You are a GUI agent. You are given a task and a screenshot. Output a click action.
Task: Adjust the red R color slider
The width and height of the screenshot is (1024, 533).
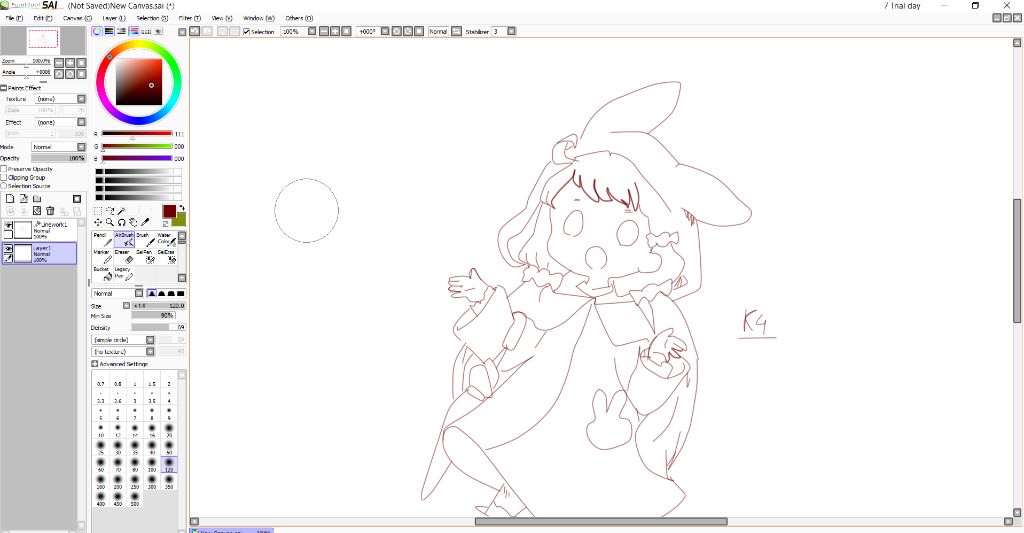(136, 134)
